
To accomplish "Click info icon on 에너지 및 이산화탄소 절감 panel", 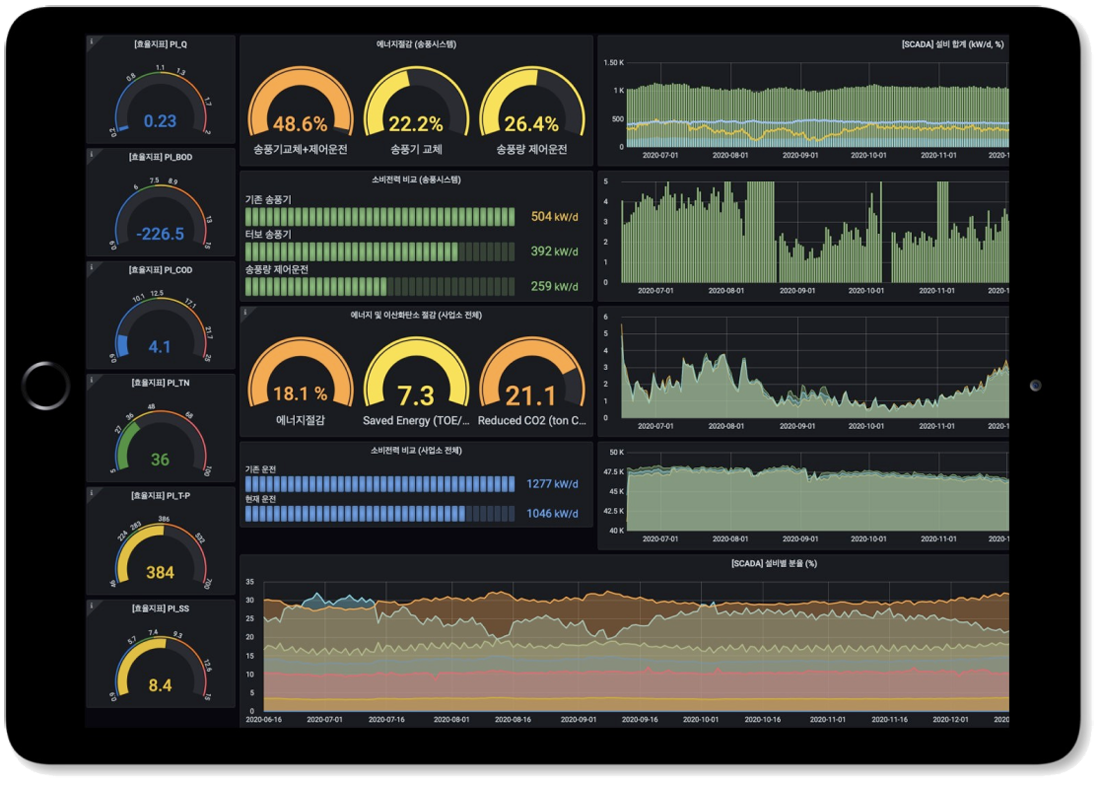I will point(246,314).
